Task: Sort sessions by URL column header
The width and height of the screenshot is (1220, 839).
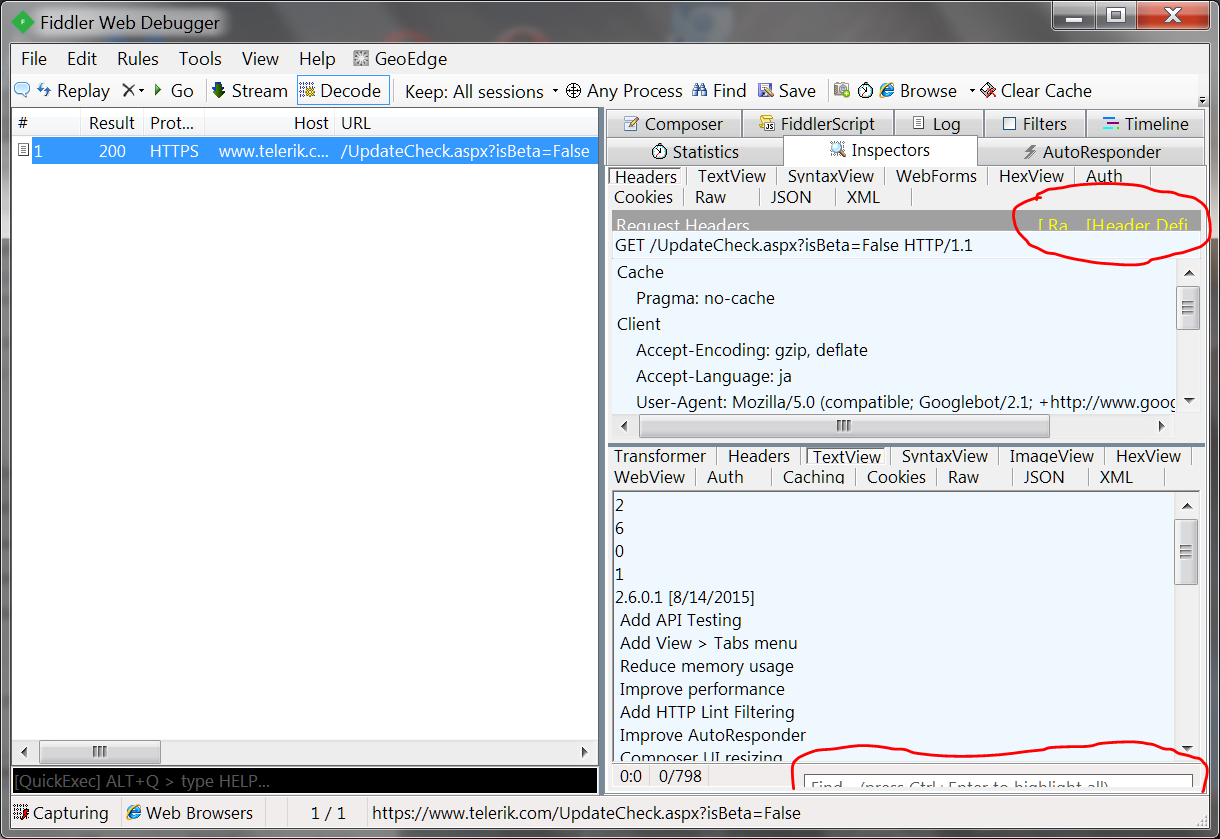Action: tap(466, 123)
